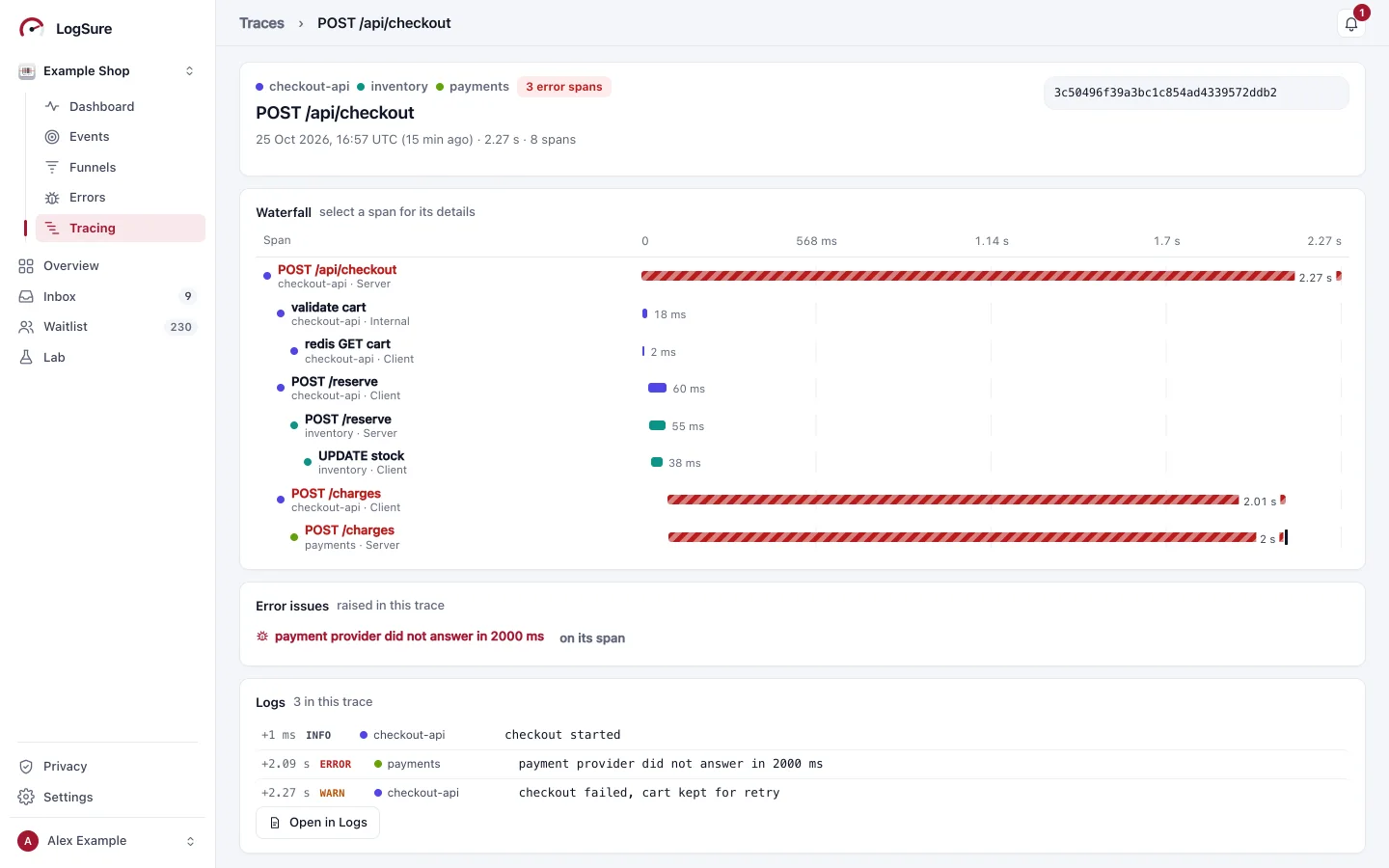
Task: Select POST /reserve checkout-api Client span
Action: [x=802, y=389]
